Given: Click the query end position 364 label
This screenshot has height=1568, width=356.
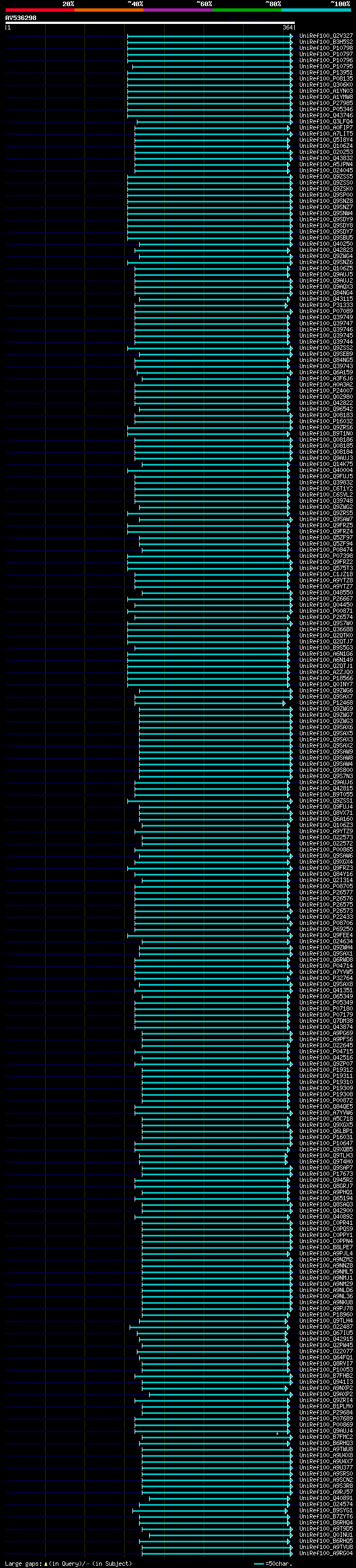Looking at the screenshot, I should pos(288,27).
